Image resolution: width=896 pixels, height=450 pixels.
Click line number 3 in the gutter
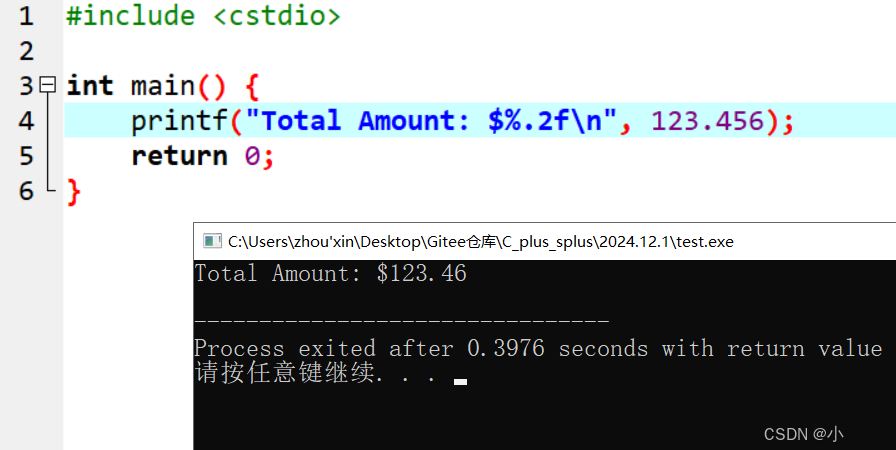(26, 86)
